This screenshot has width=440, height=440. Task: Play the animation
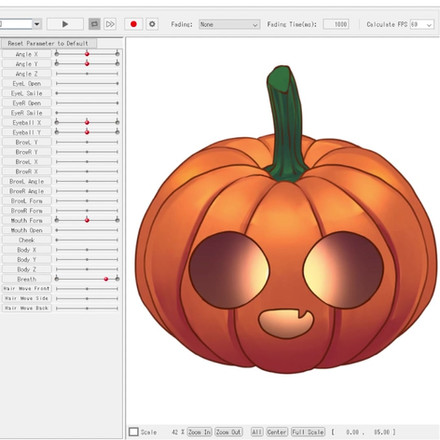tap(65, 24)
